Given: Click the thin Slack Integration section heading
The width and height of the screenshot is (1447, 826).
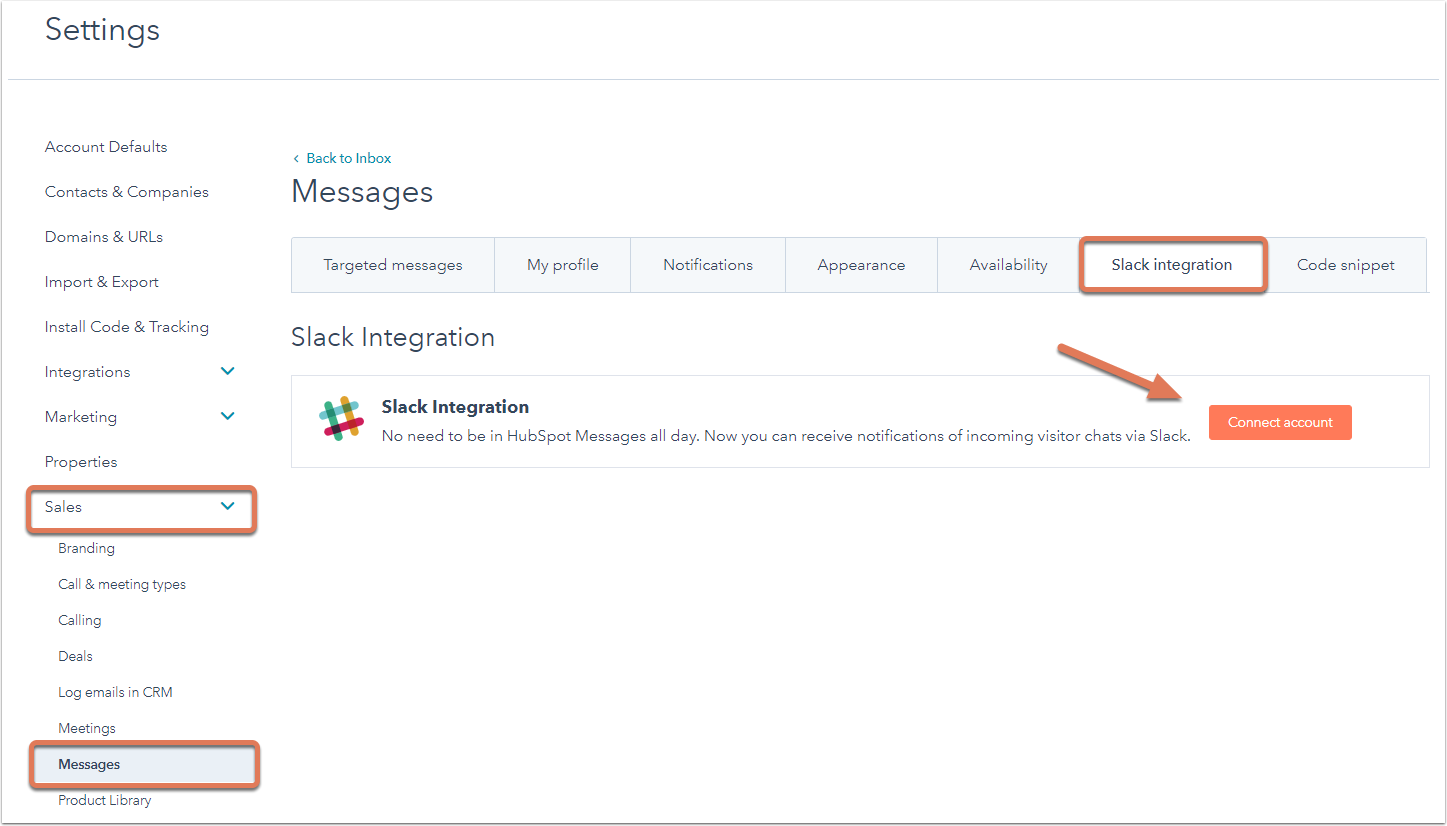Looking at the screenshot, I should pyautogui.click(x=393, y=337).
